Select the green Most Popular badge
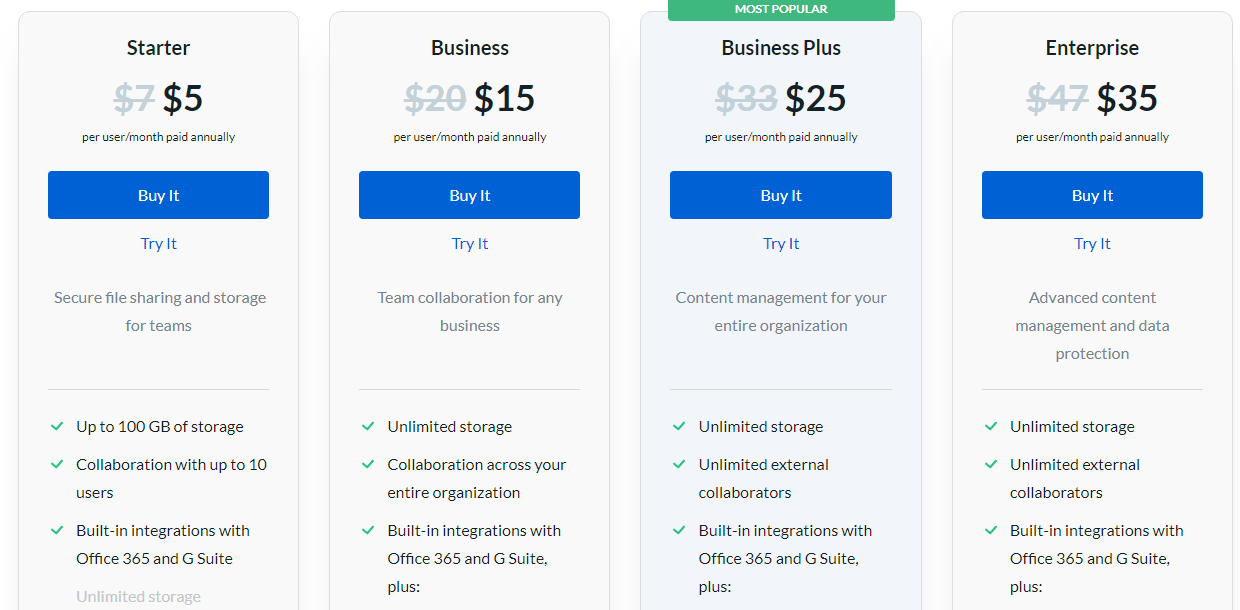 pyautogui.click(x=781, y=10)
